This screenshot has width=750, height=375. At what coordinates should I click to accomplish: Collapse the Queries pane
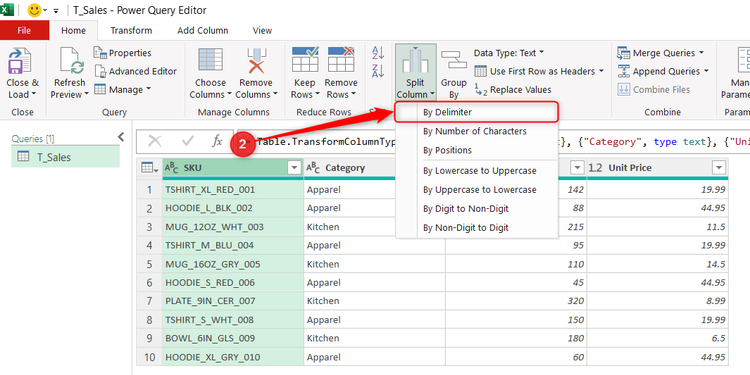pyautogui.click(x=121, y=137)
